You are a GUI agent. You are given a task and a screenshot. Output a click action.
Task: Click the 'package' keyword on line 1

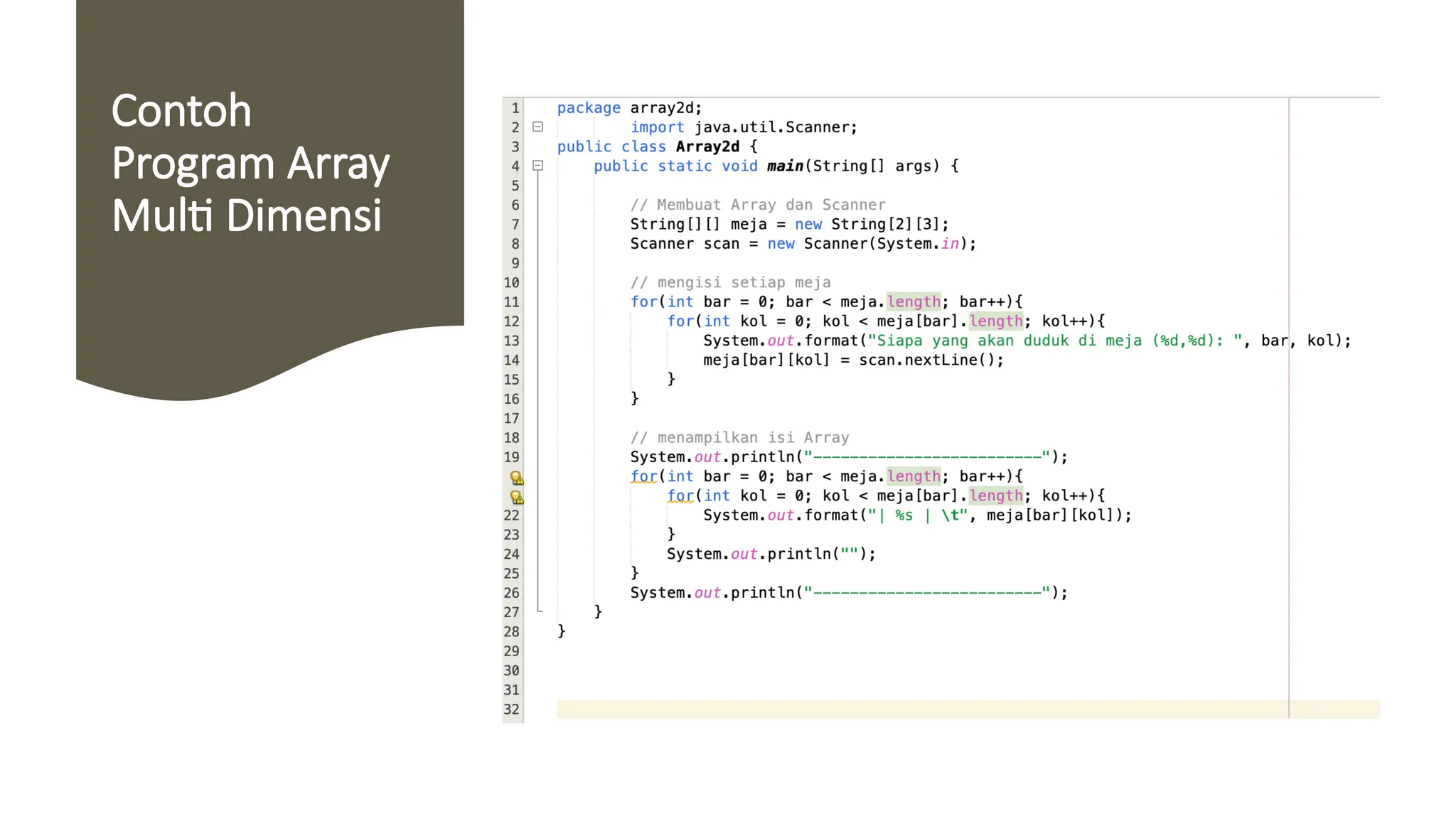coord(589,108)
